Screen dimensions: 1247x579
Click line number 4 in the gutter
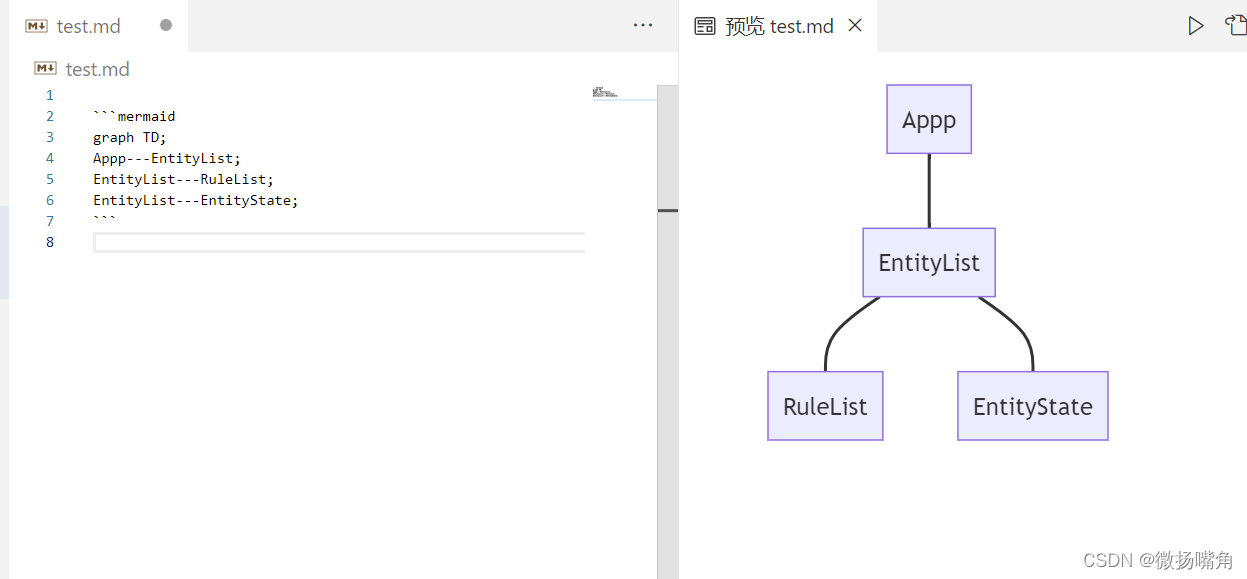pyautogui.click(x=50, y=158)
